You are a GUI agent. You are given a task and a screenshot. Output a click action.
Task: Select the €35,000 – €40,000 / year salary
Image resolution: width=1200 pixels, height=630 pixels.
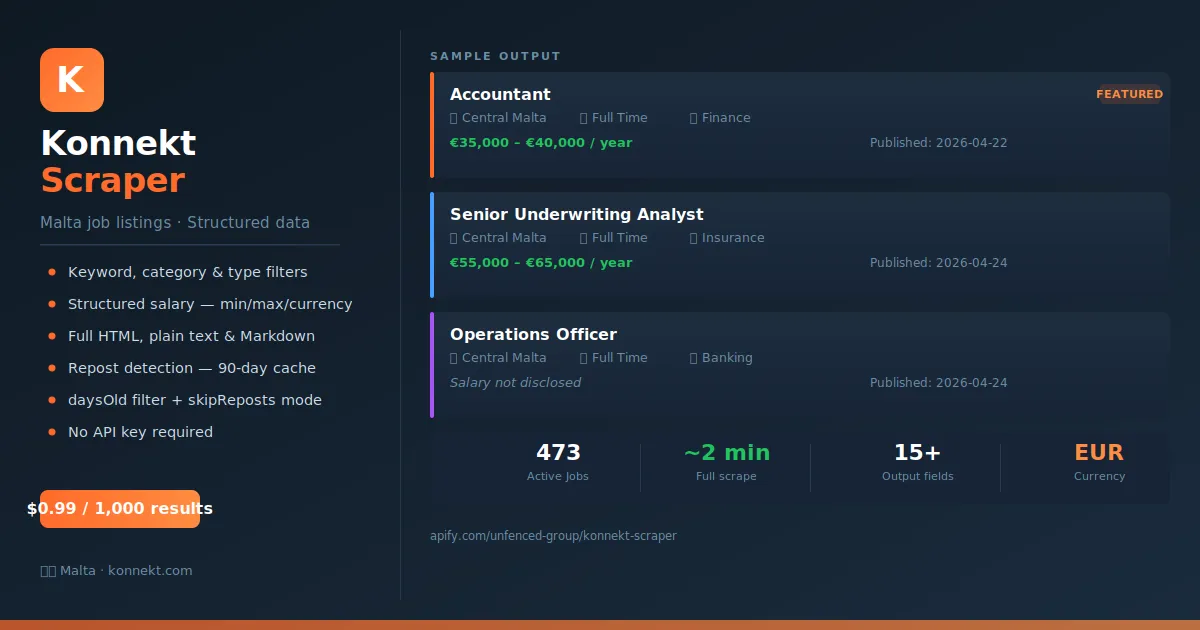click(541, 143)
